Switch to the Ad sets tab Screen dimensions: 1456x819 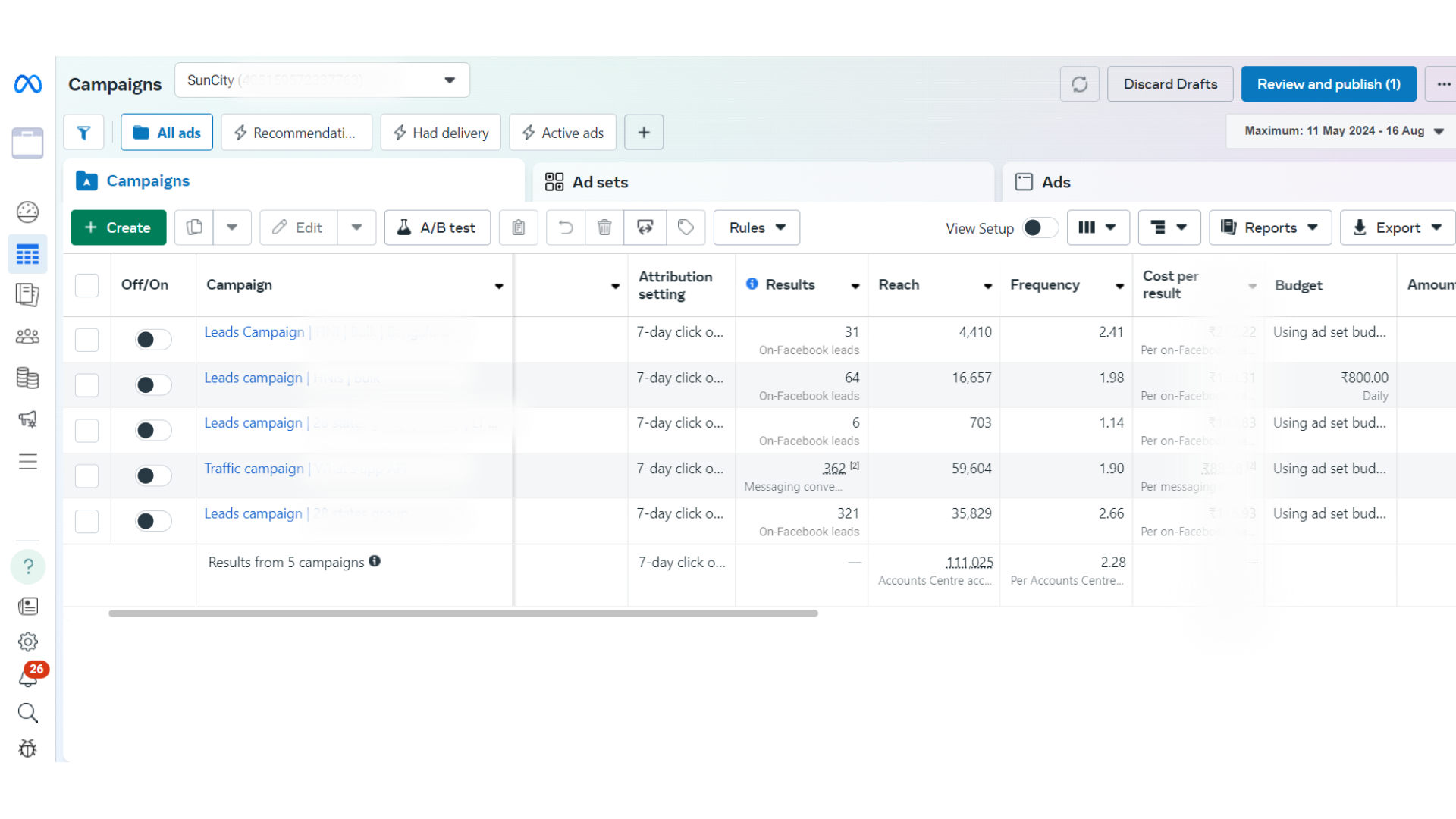coord(599,182)
